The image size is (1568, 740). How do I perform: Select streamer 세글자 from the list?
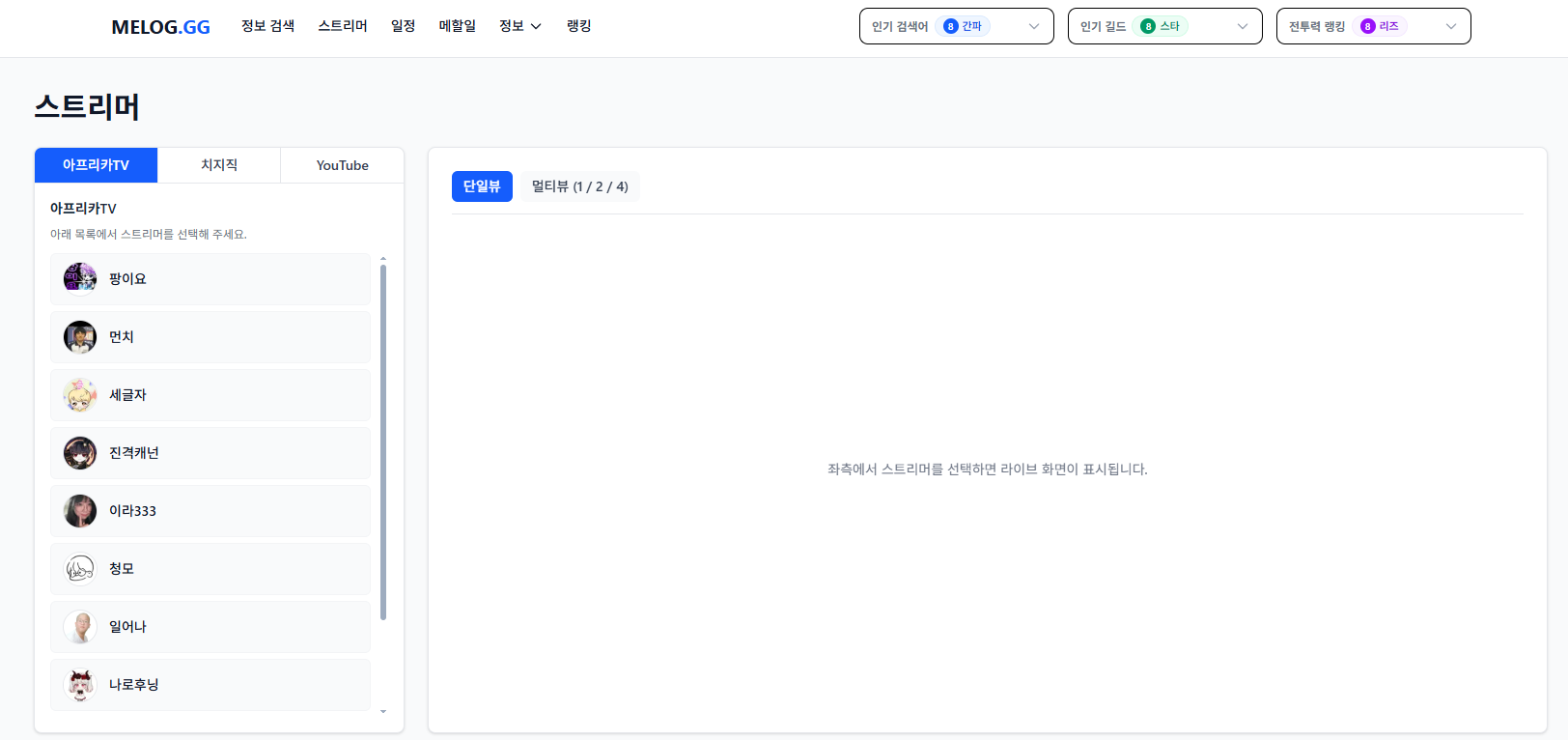[210, 395]
